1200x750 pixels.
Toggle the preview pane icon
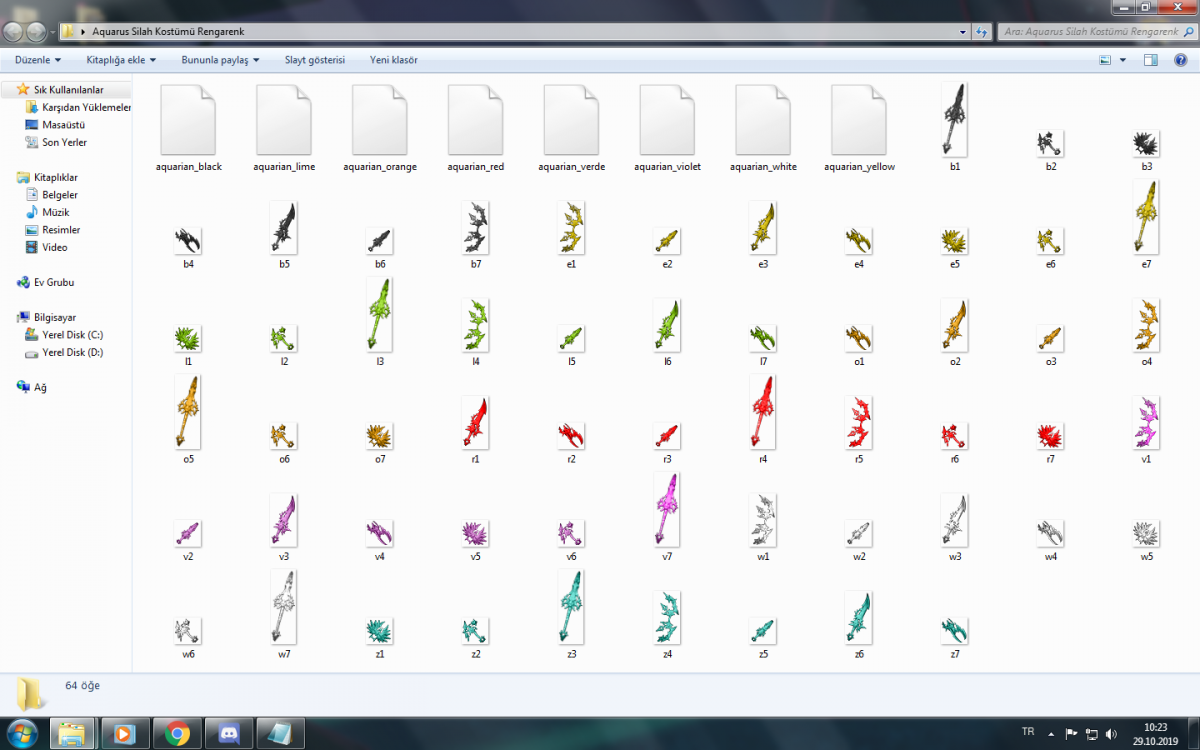(x=1151, y=60)
